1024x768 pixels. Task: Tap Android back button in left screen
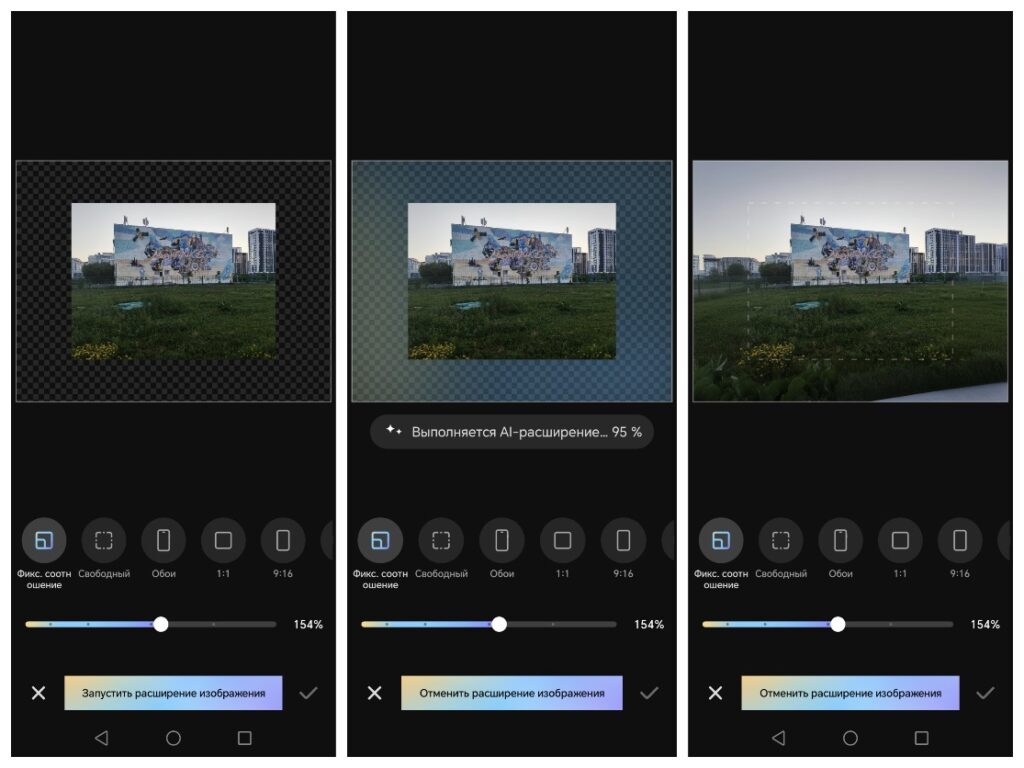click(101, 738)
